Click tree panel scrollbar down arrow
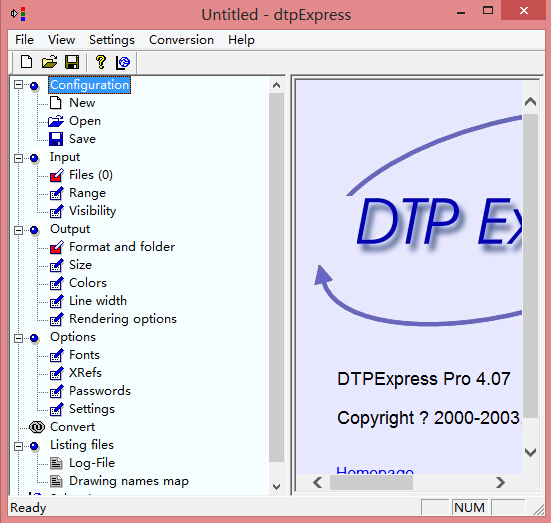This screenshot has width=551, height=523. [277, 487]
